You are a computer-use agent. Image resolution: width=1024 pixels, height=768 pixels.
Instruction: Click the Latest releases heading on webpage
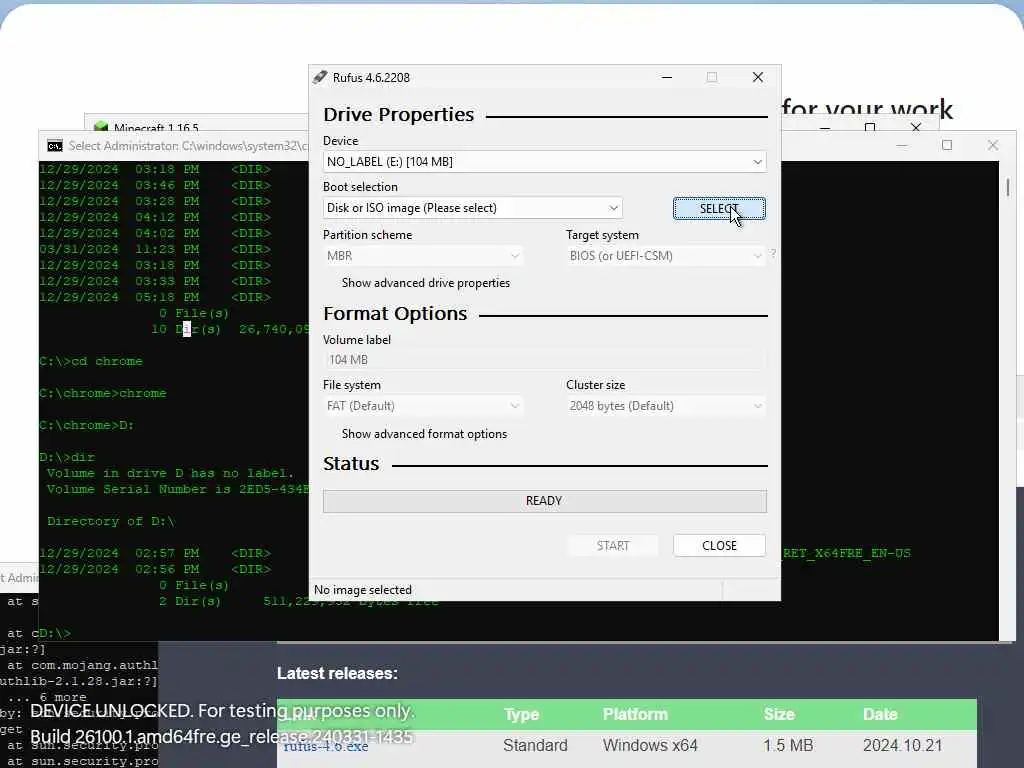point(337,673)
